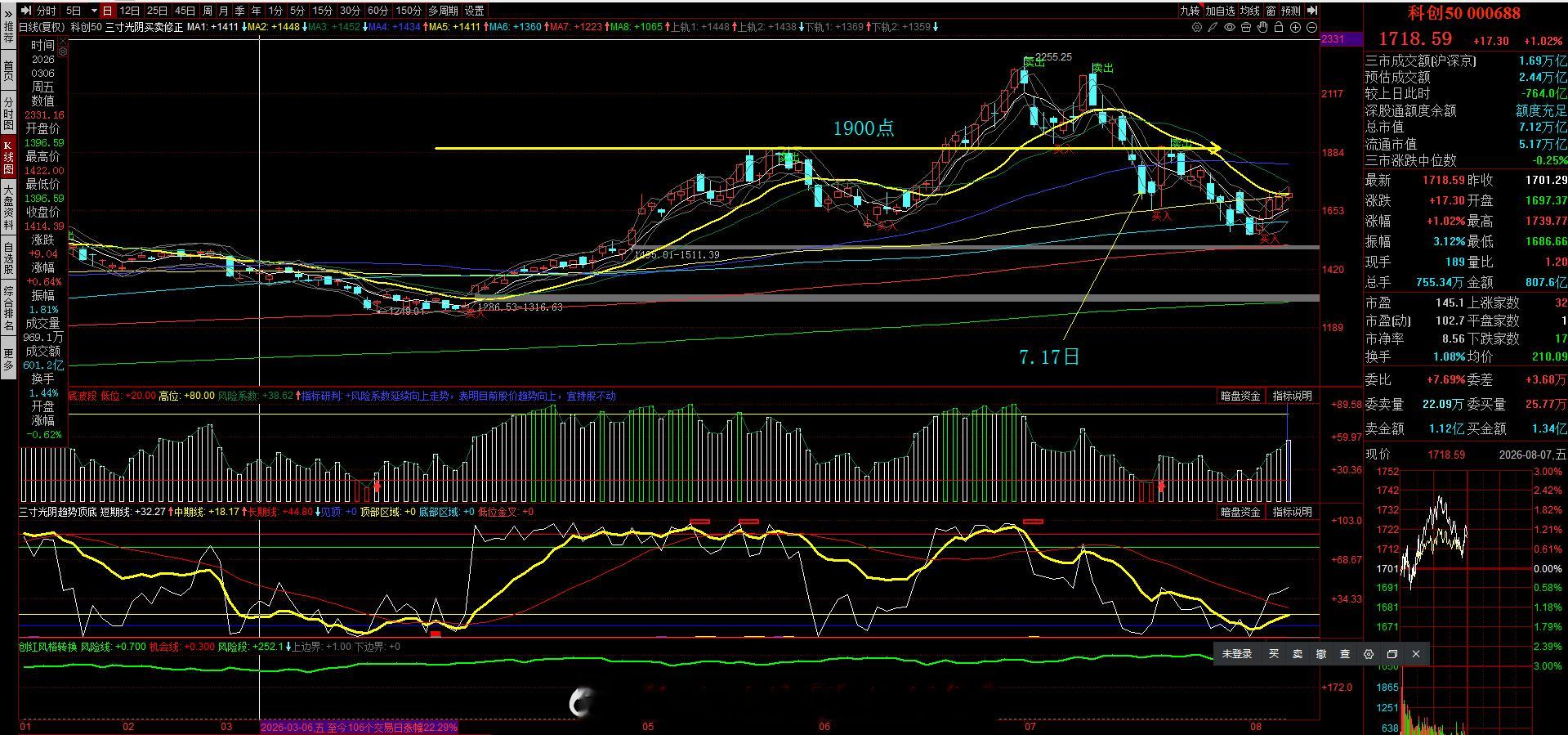Switch to 30分 period
This screenshot has width=1568, height=735.
tap(351, 11)
